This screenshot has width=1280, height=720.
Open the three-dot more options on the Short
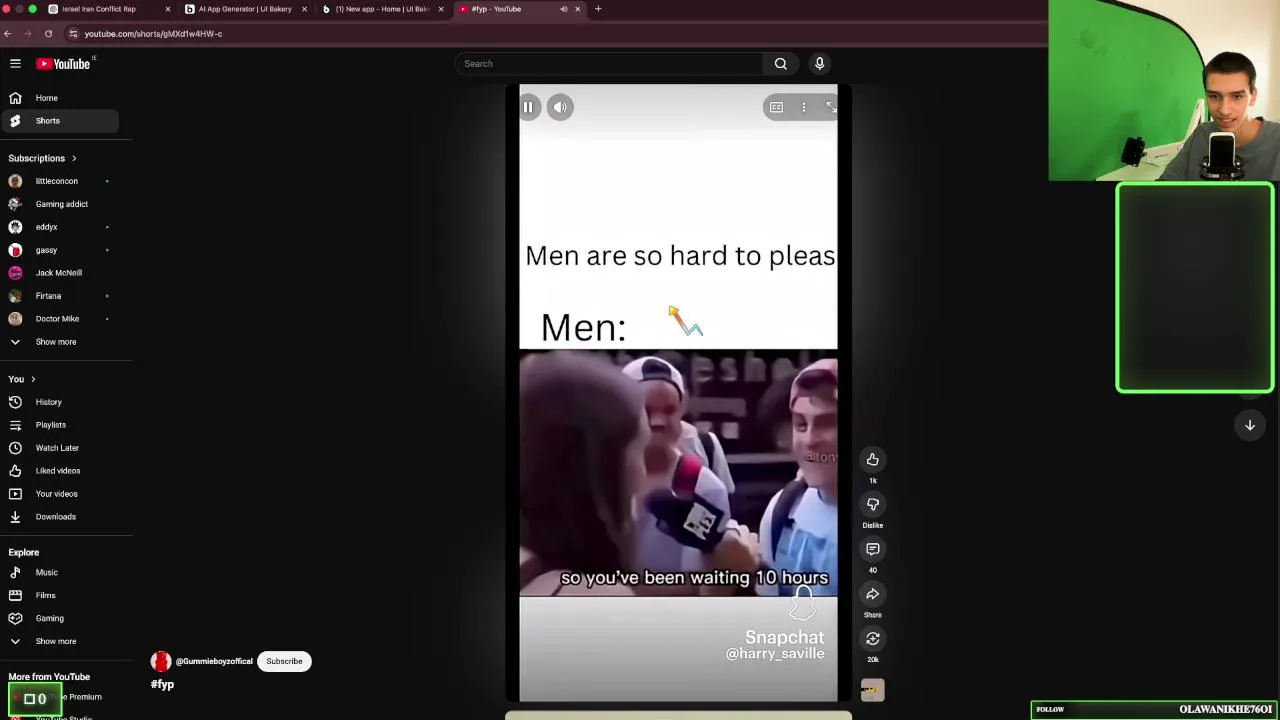(x=803, y=107)
